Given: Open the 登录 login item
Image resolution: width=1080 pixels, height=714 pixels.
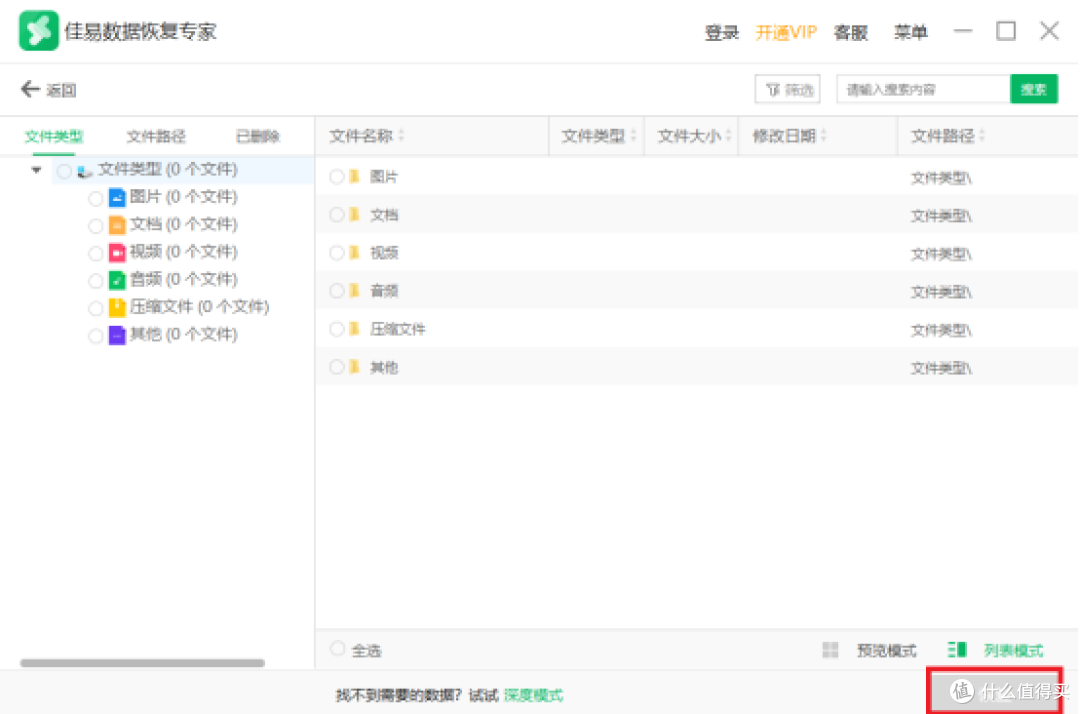Looking at the screenshot, I should click(x=721, y=32).
